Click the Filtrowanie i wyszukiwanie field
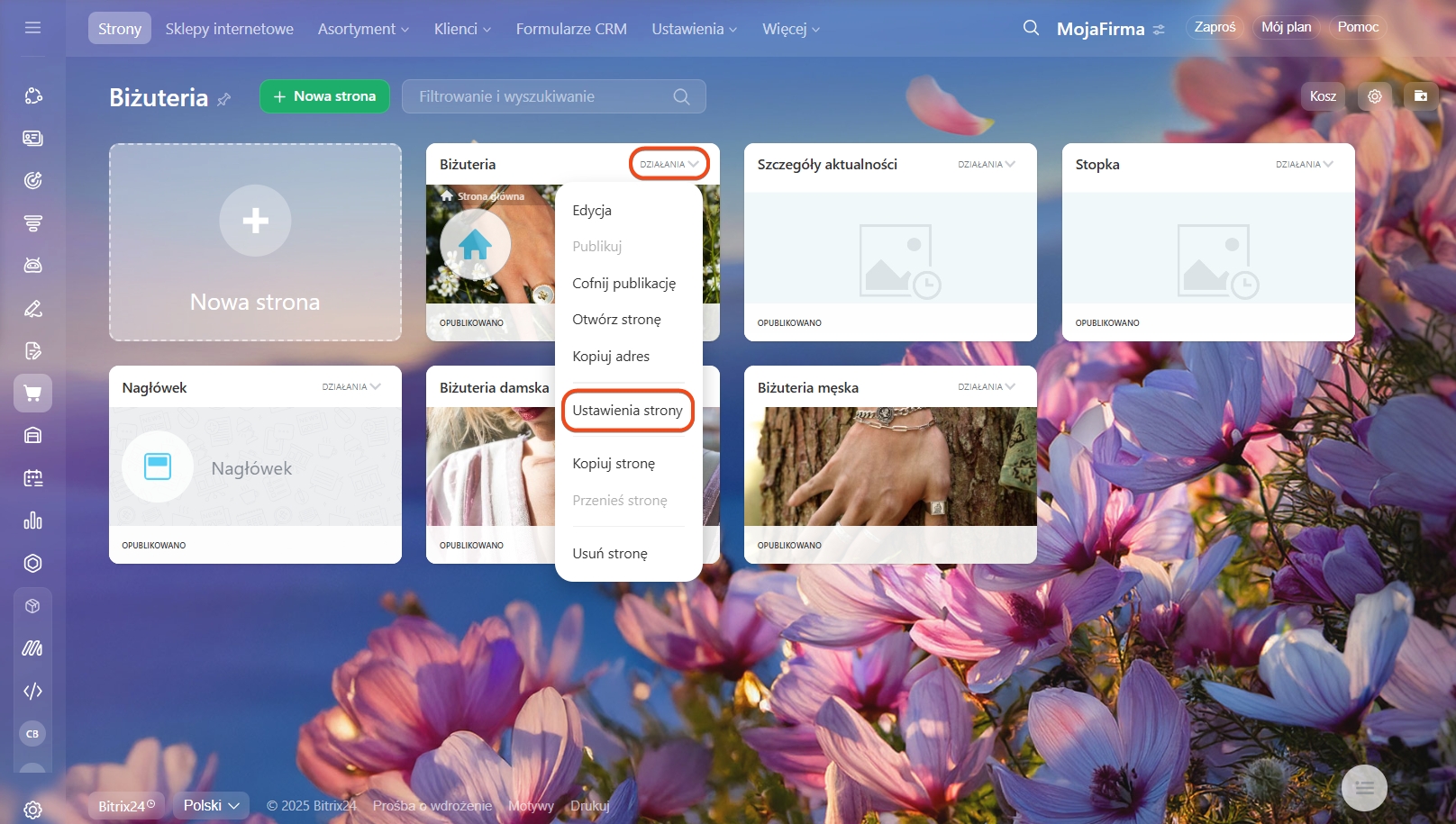Image resolution: width=1456 pixels, height=824 pixels. point(554,96)
